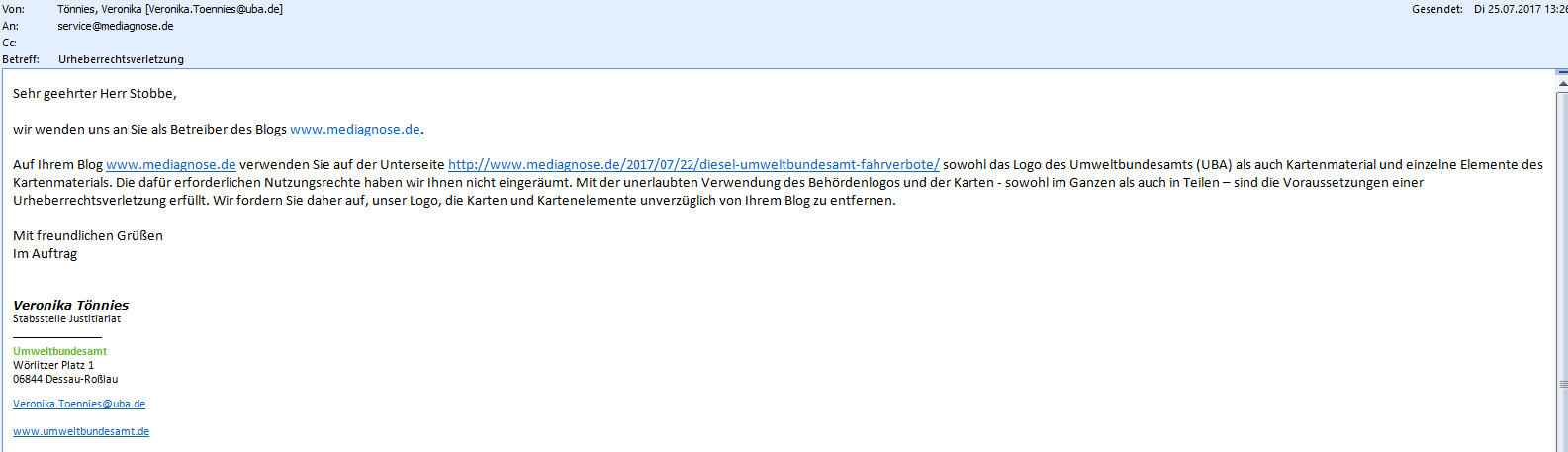Click the split handle above the scrollbar arrow

point(1562,74)
